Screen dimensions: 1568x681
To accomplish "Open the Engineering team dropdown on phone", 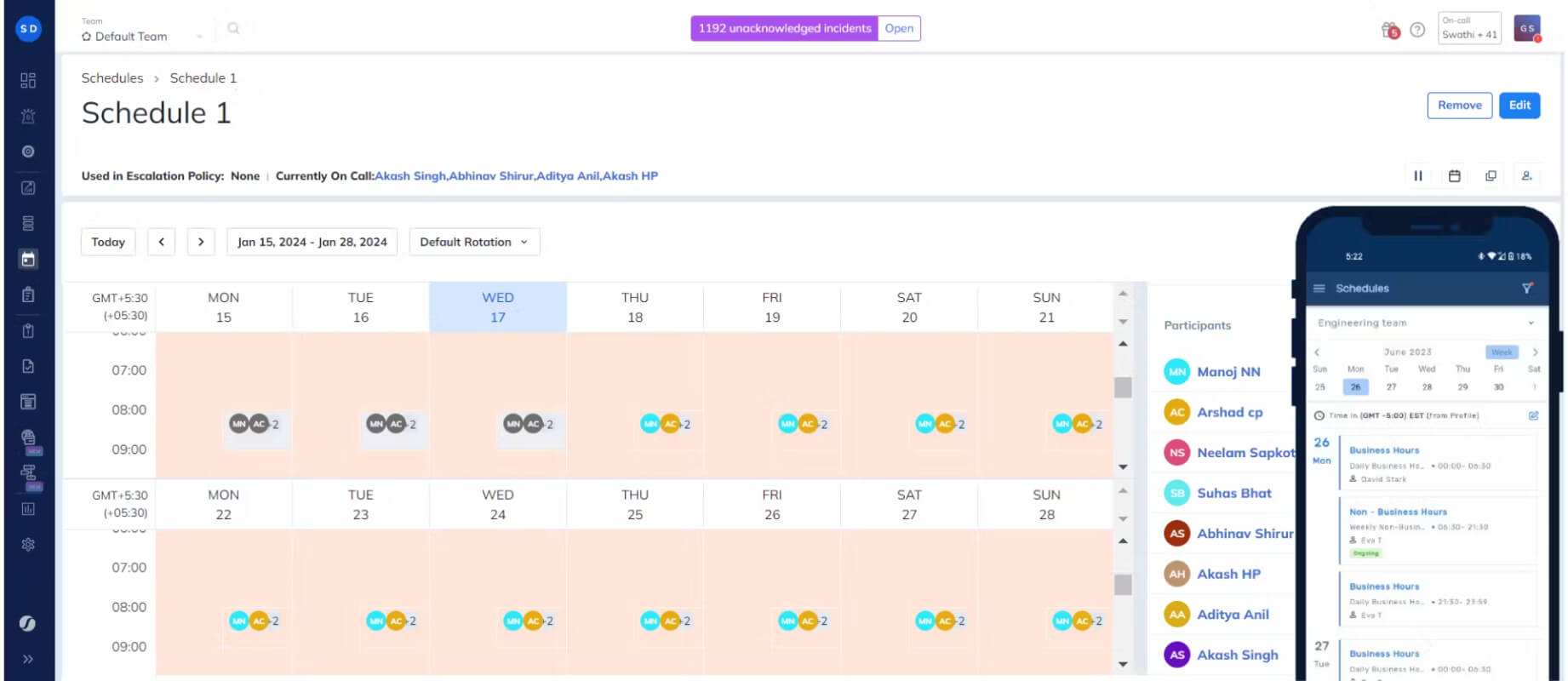I will pyautogui.click(x=1426, y=323).
